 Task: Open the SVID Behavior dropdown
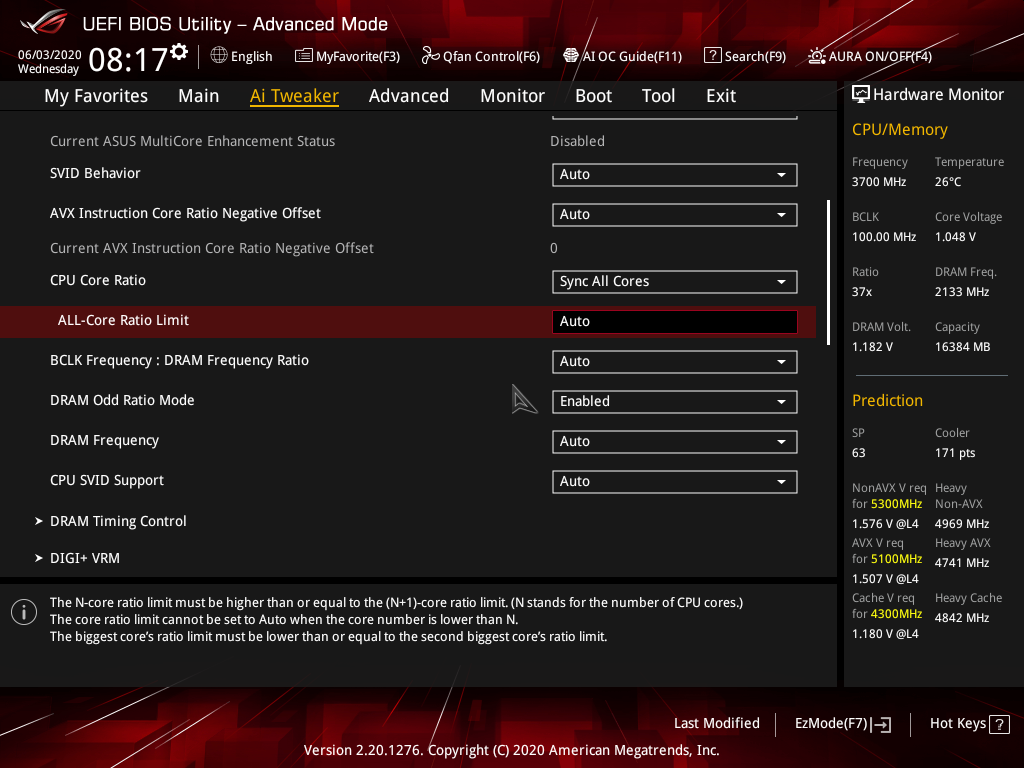pyautogui.click(x=674, y=174)
